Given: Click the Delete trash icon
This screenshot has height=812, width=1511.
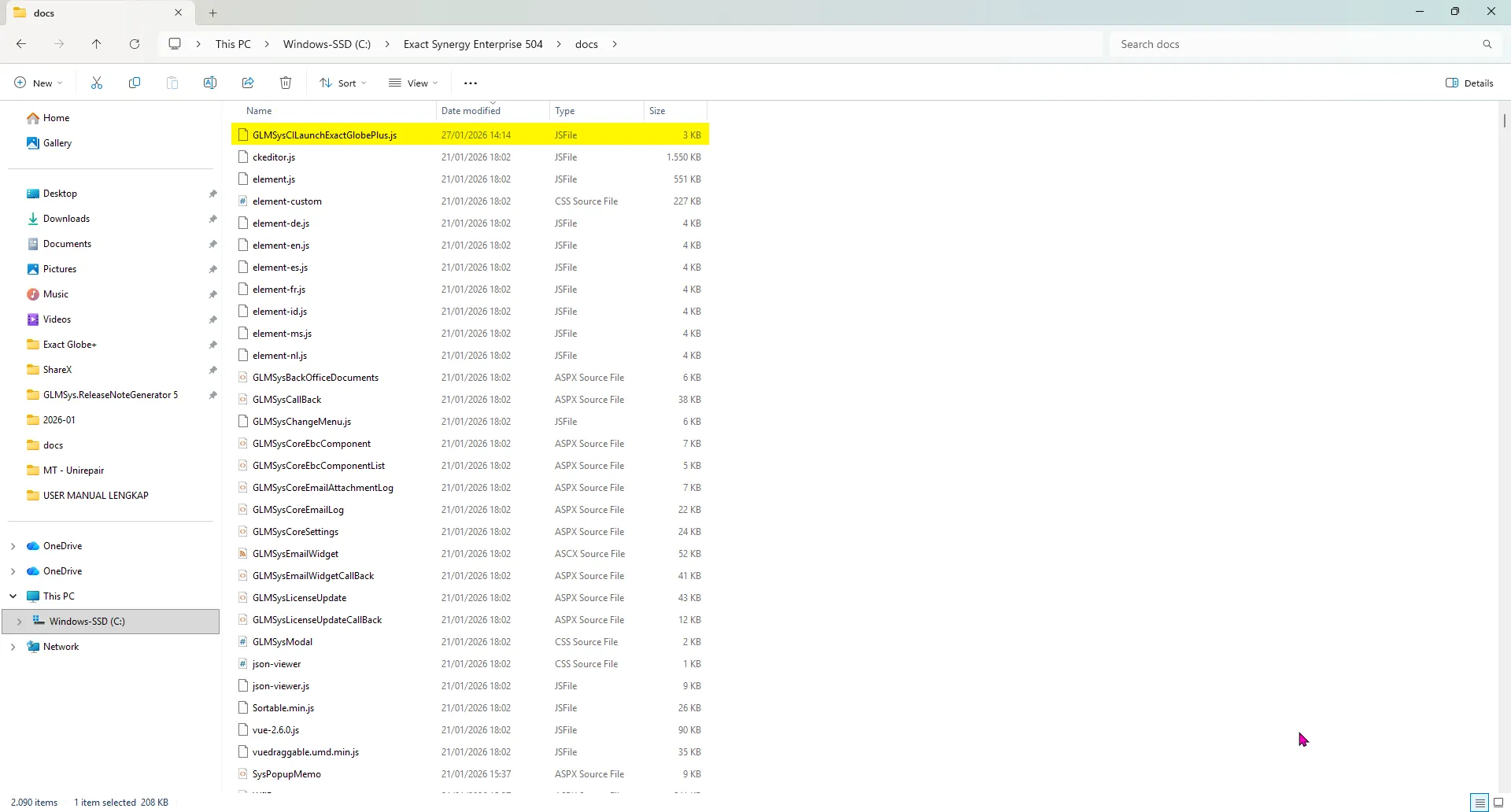Looking at the screenshot, I should point(286,83).
